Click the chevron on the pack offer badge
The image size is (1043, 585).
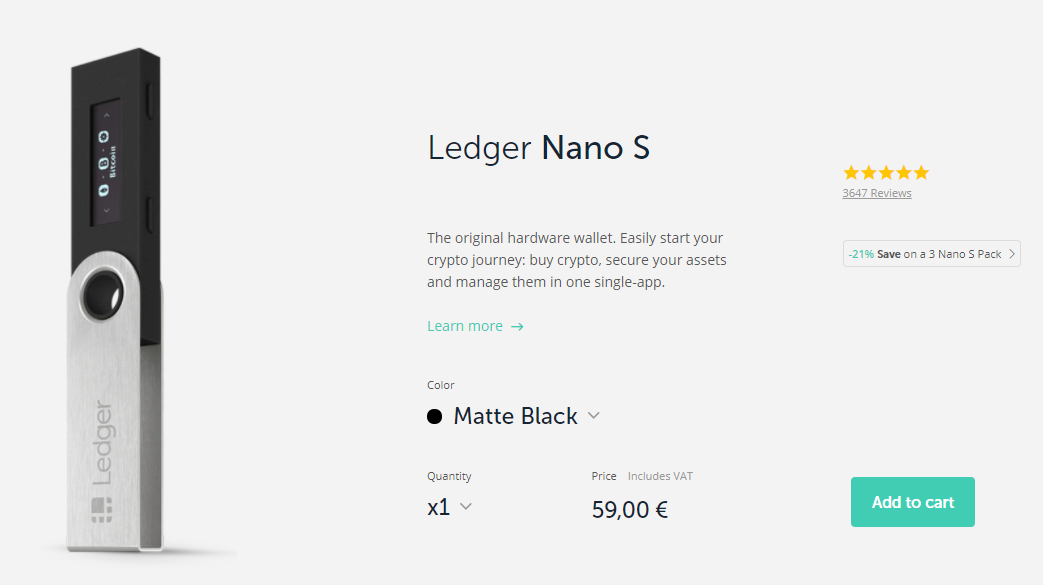1012,254
